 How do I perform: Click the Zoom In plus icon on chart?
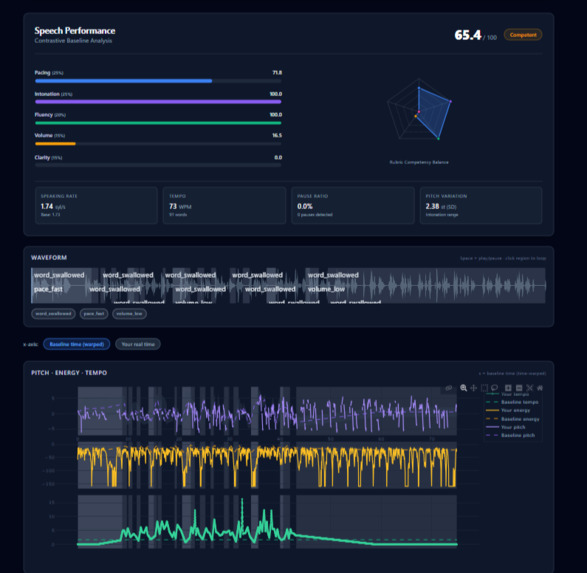click(508, 388)
